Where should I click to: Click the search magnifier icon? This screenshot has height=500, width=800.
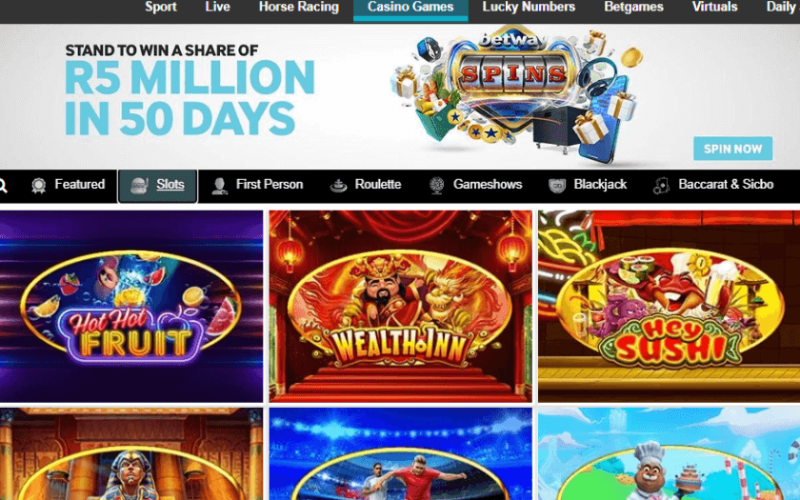(3, 186)
